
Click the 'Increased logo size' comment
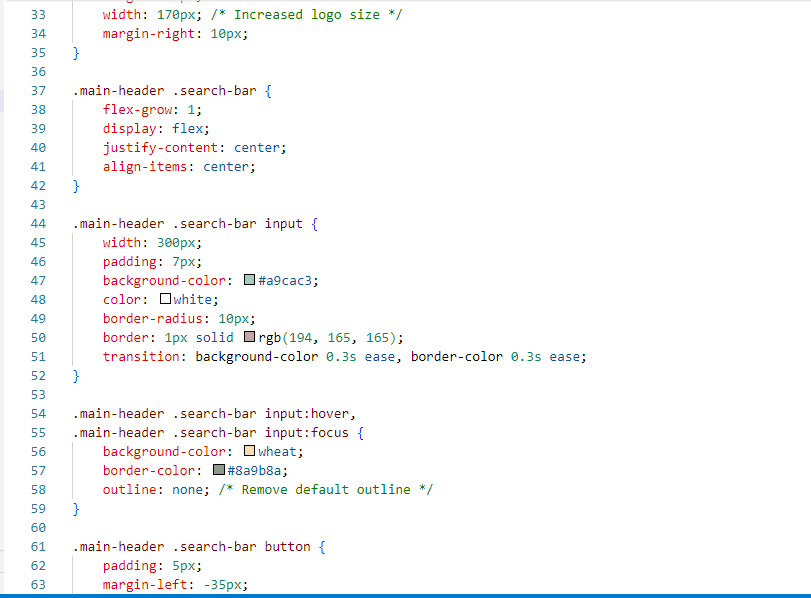pyautogui.click(x=307, y=14)
